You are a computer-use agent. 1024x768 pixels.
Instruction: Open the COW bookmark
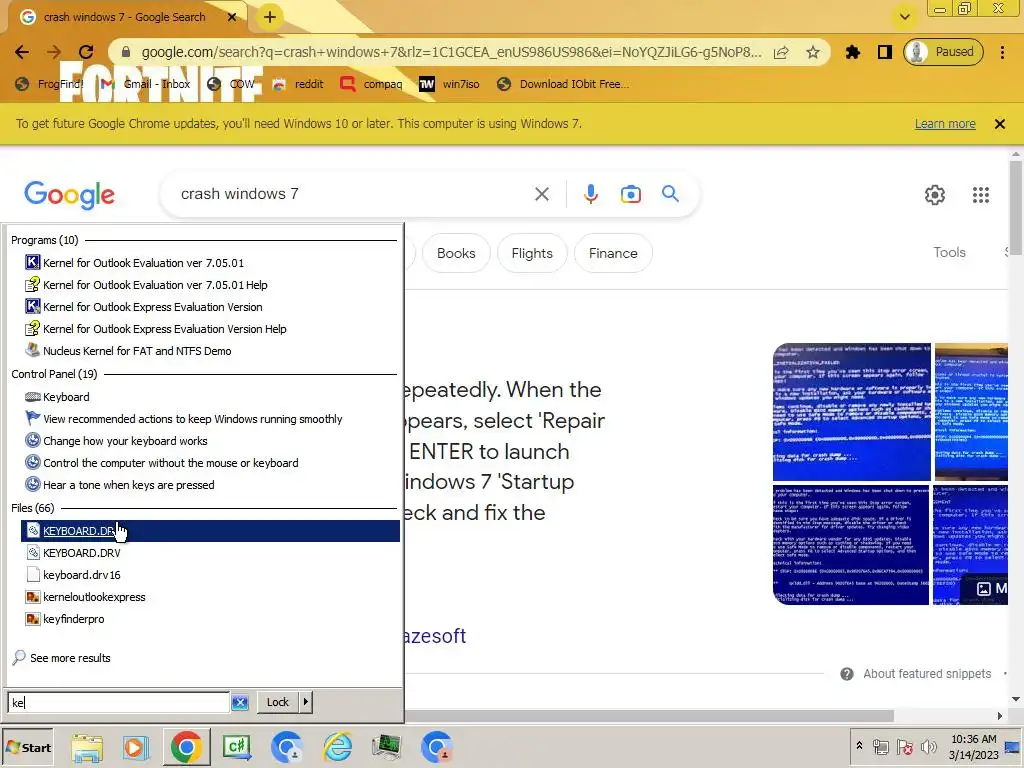231,84
